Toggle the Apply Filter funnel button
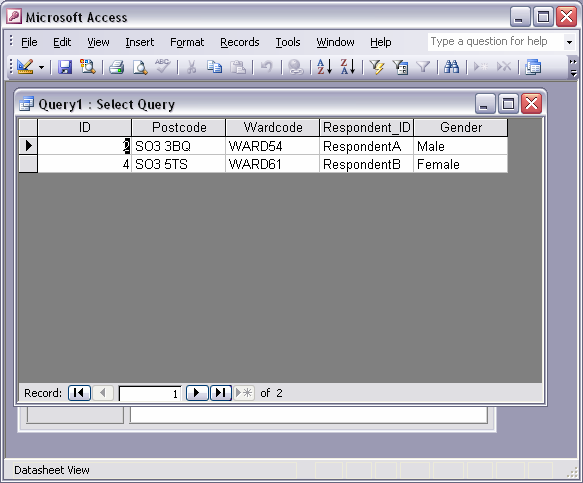This screenshot has height=483, width=583. pyautogui.click(x=423, y=67)
